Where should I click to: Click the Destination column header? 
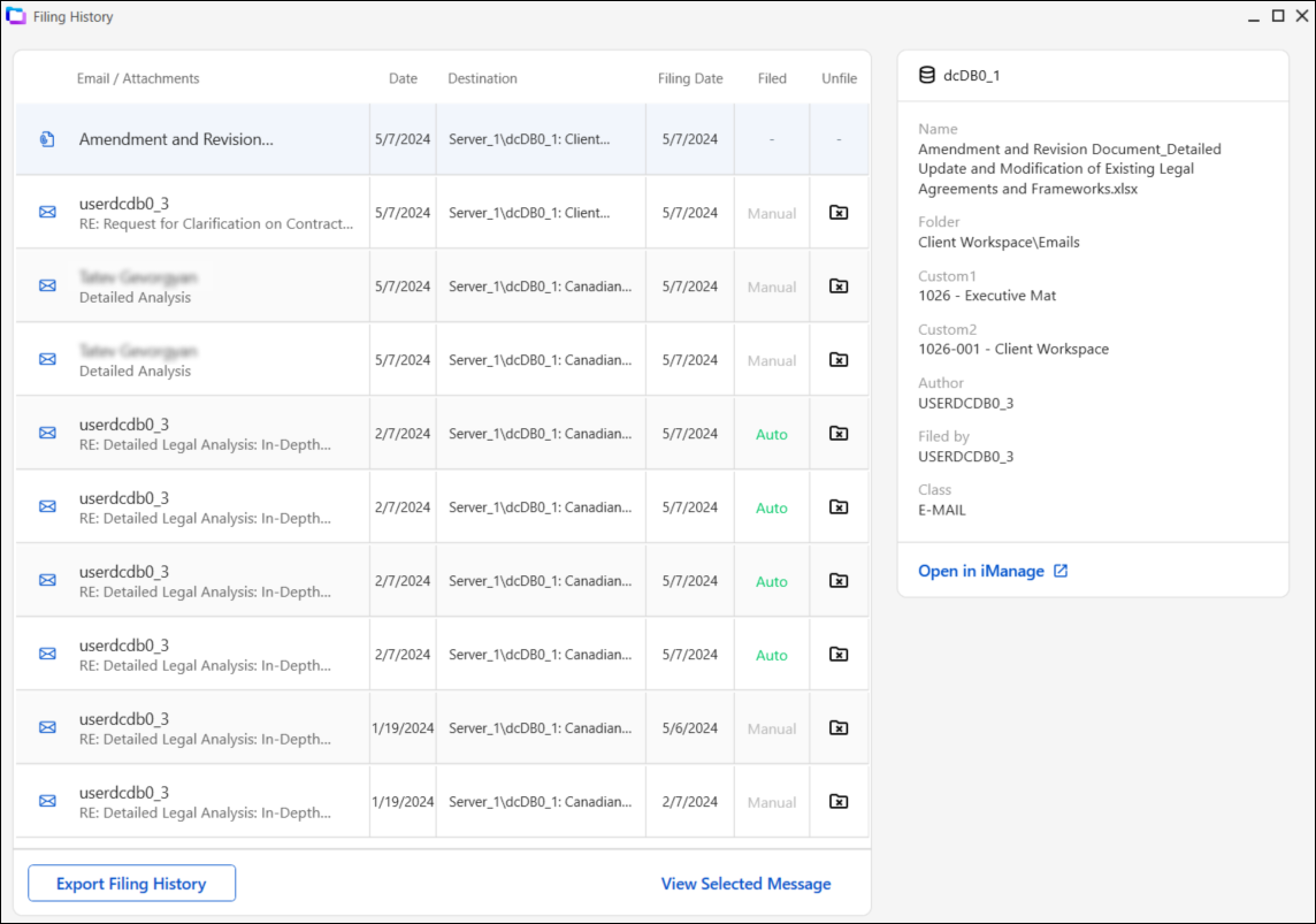[x=483, y=78]
